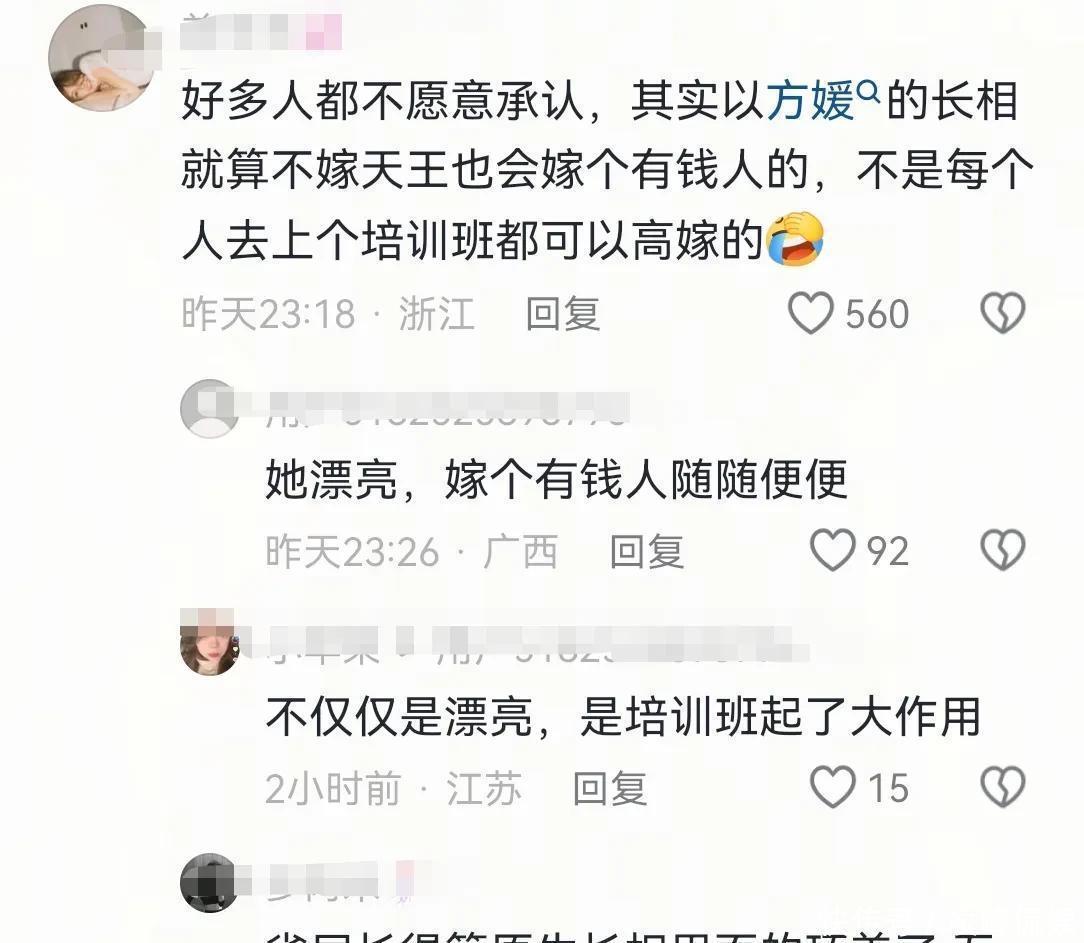This screenshot has width=1084, height=943.
Task: Open Jiangsu commenter's girl avatar
Action: 209,643
